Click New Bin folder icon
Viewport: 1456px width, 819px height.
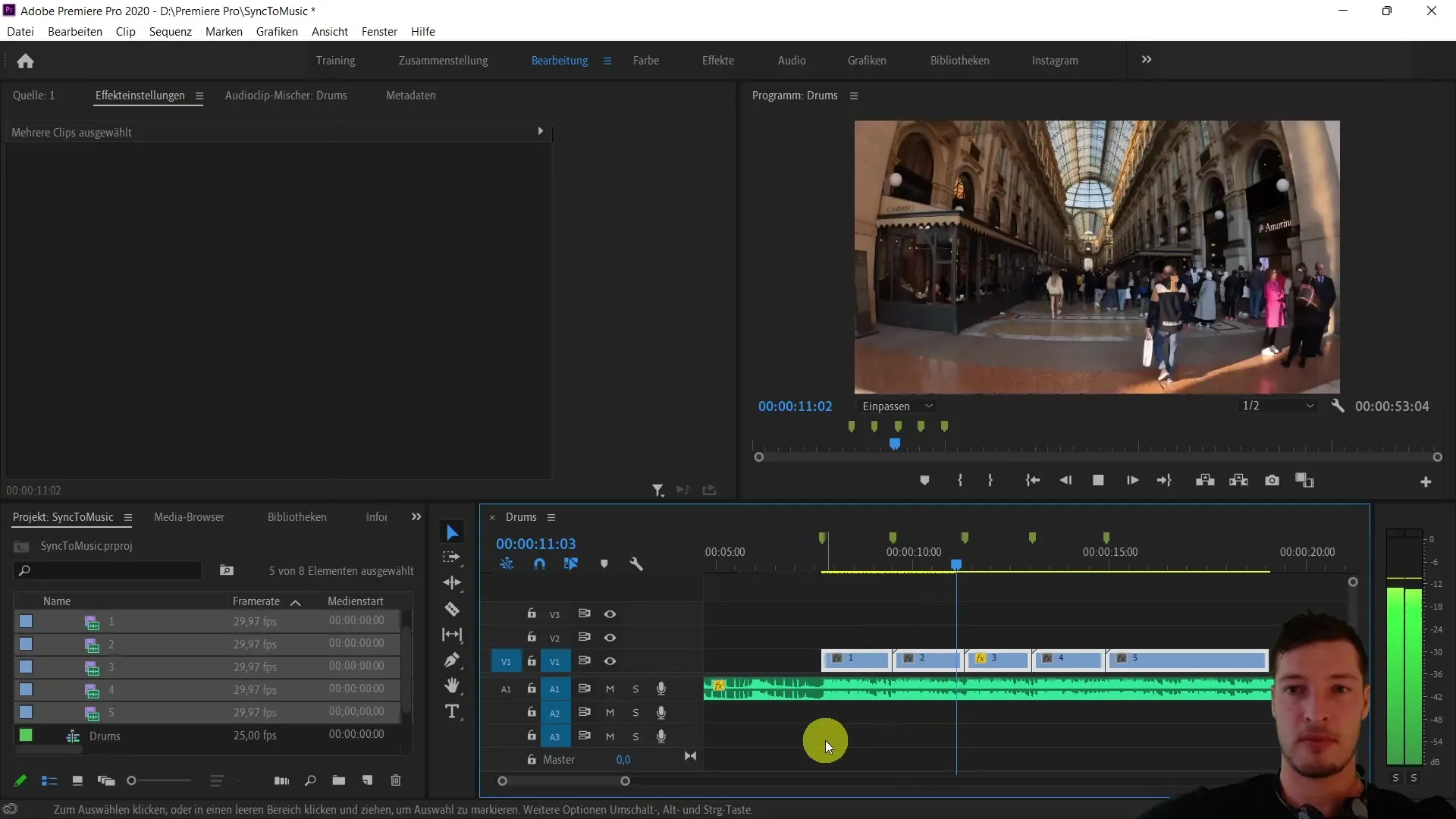338,781
